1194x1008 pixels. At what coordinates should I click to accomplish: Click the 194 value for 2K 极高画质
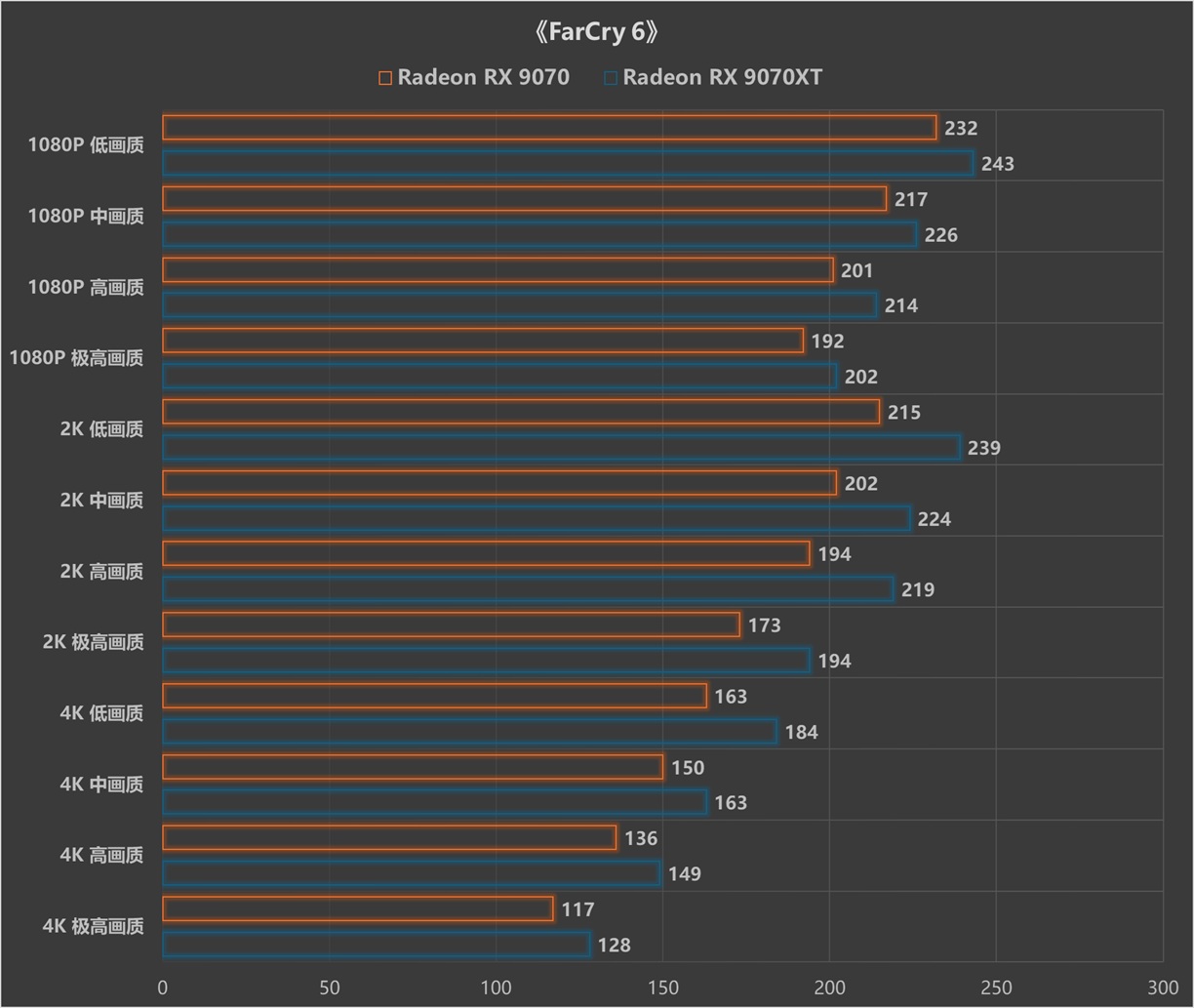(x=834, y=662)
